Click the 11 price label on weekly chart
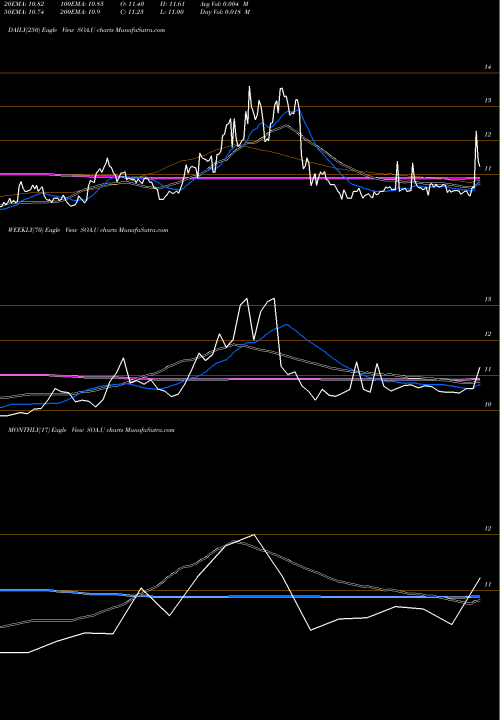This screenshot has height=720, width=500. pyautogui.click(x=488, y=369)
